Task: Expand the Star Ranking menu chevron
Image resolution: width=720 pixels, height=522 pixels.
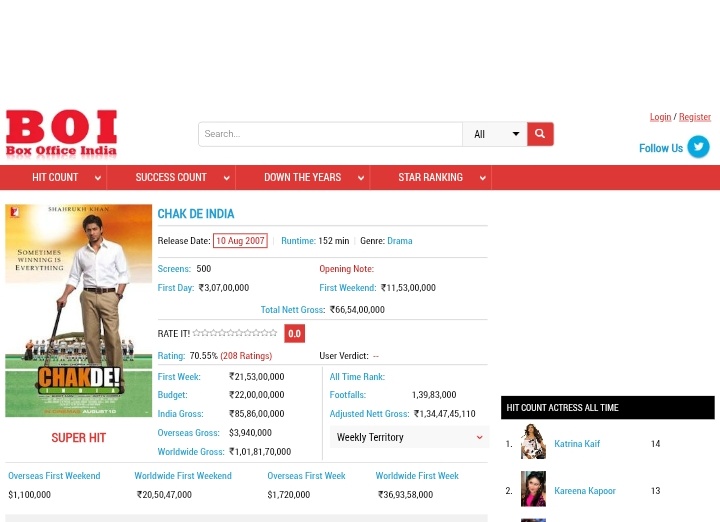Action: pos(483,178)
